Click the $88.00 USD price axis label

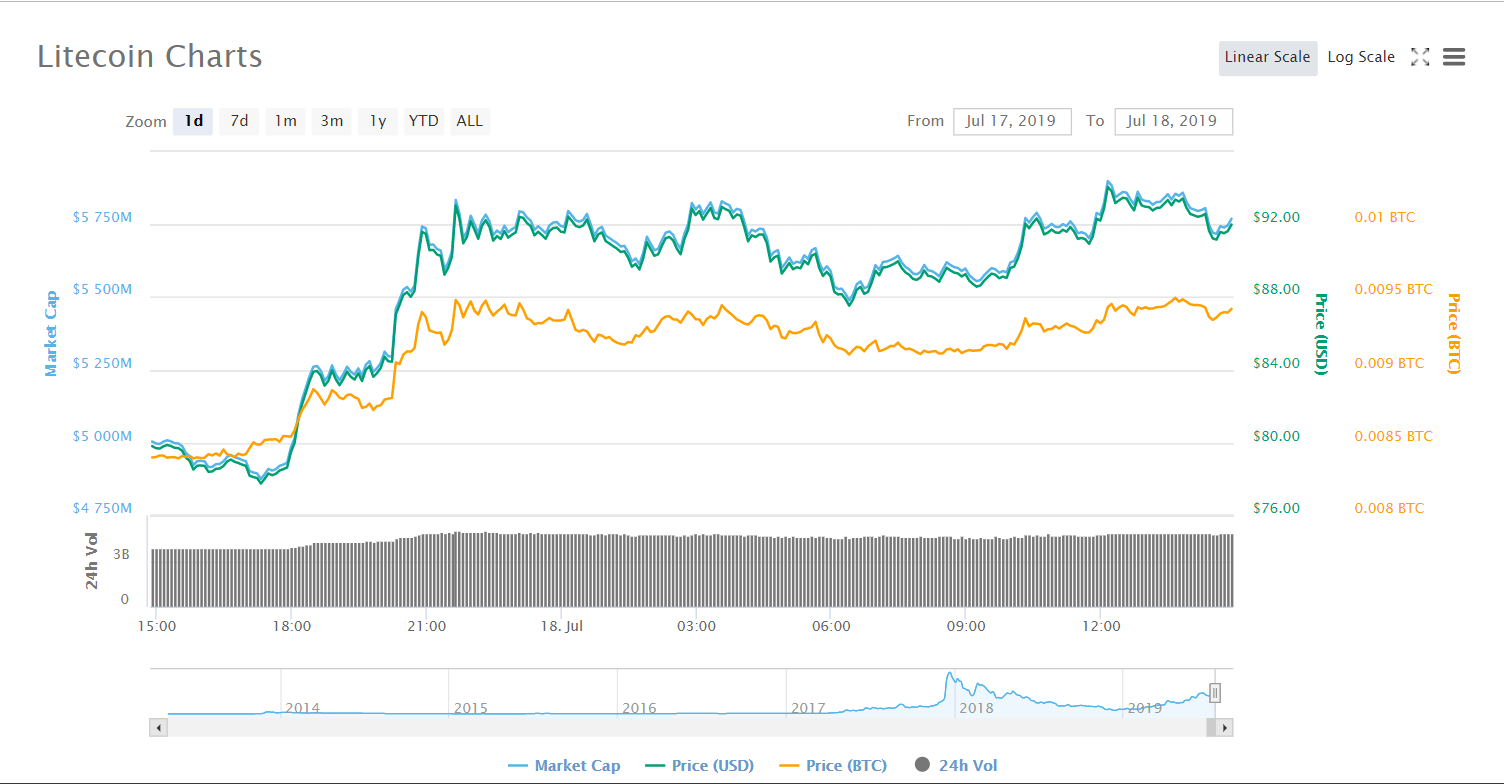point(1277,290)
